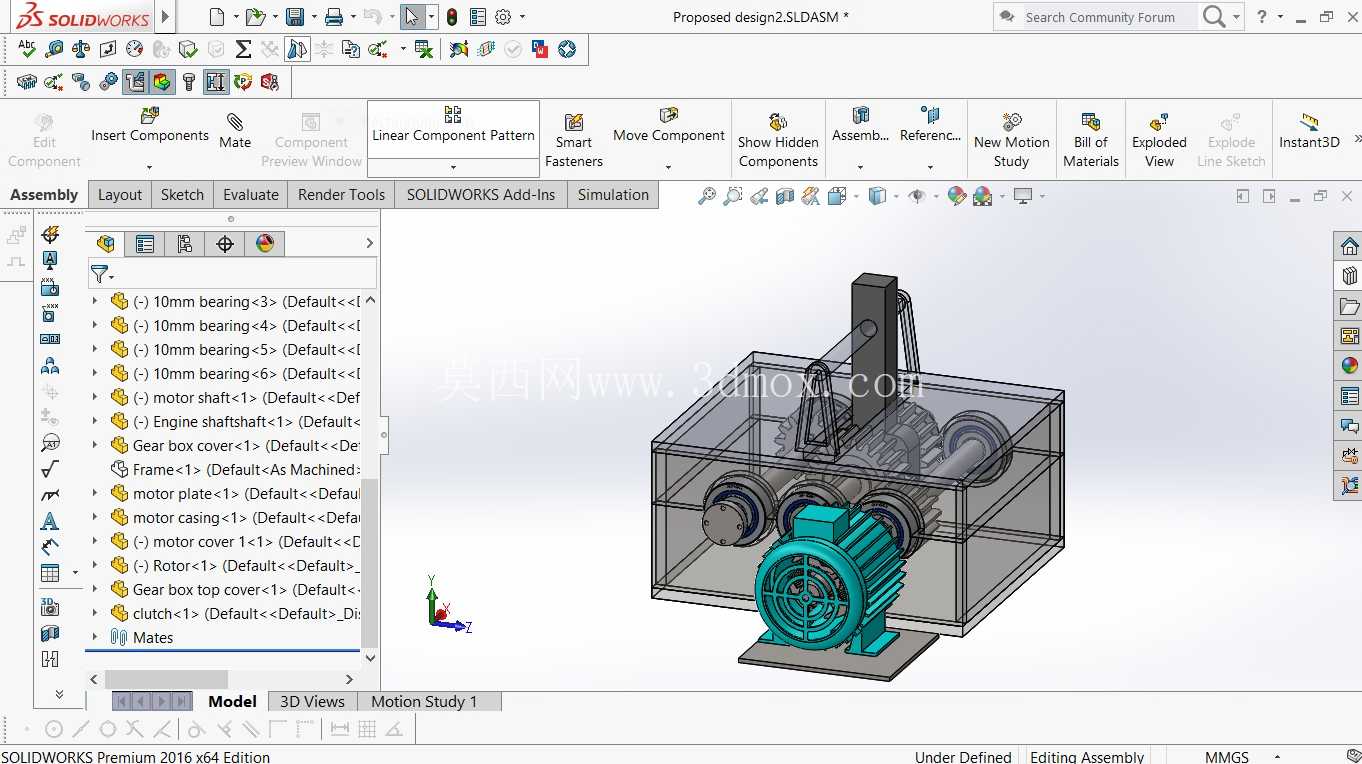
Task: Click Under Defined in status bar
Action: [x=963, y=756]
